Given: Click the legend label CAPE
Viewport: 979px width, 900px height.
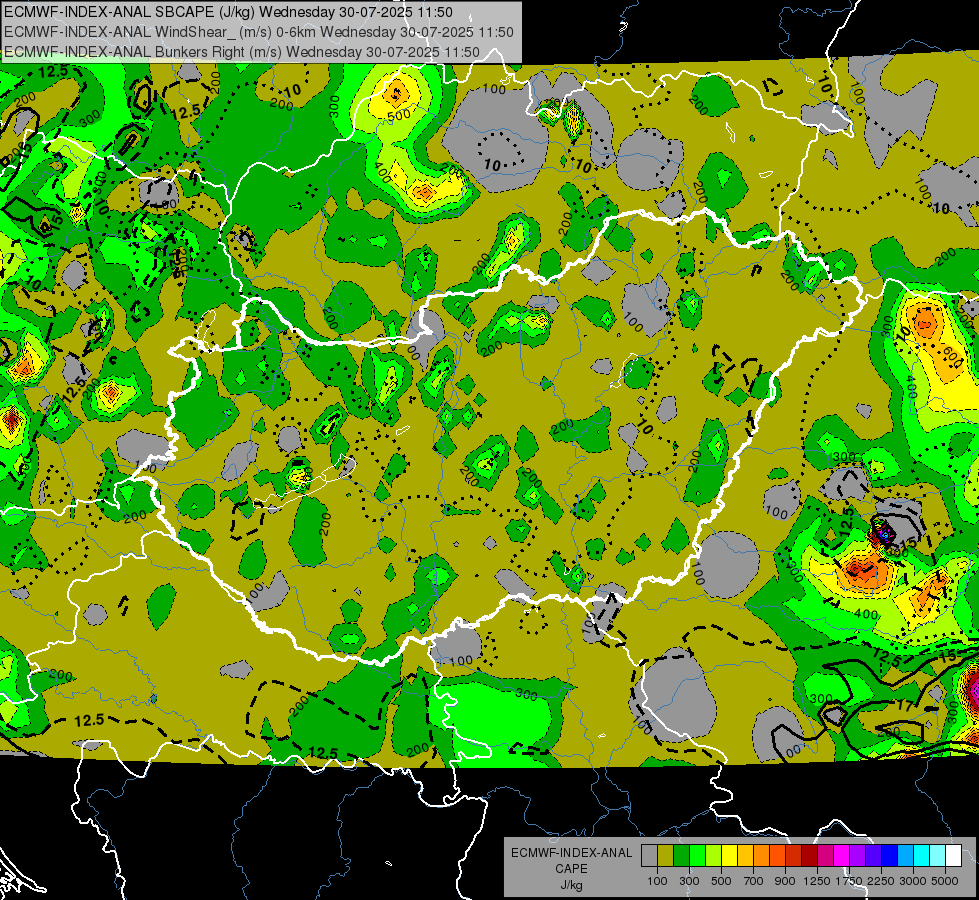Looking at the screenshot, I should point(571,868).
